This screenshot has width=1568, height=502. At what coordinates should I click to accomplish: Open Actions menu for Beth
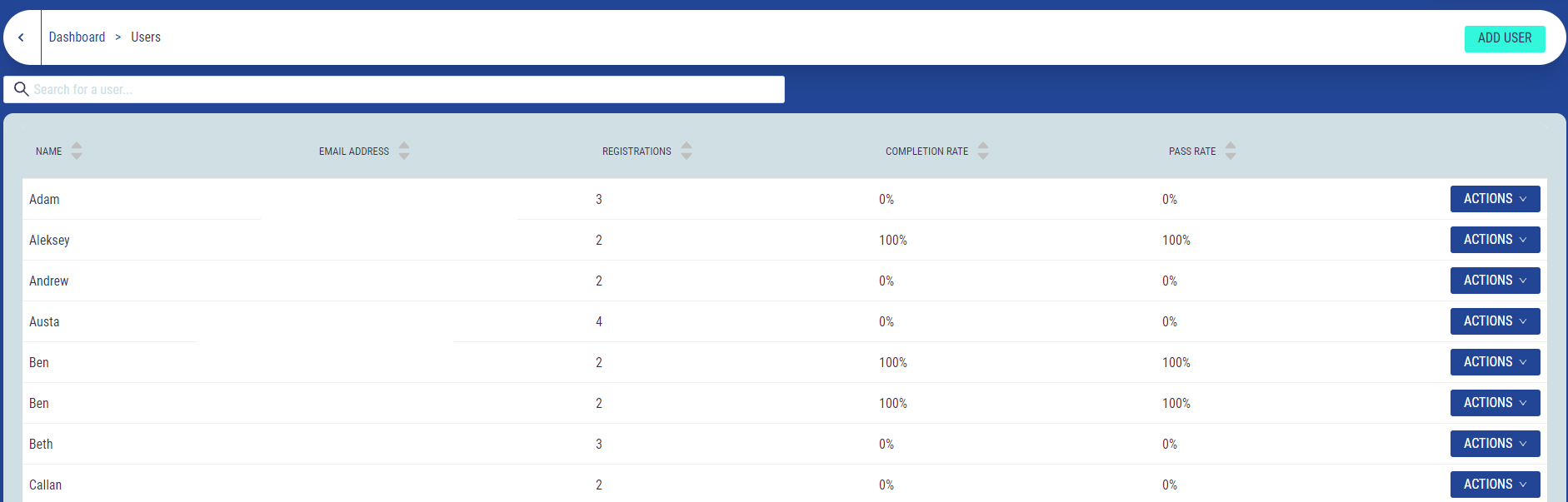coord(1495,444)
